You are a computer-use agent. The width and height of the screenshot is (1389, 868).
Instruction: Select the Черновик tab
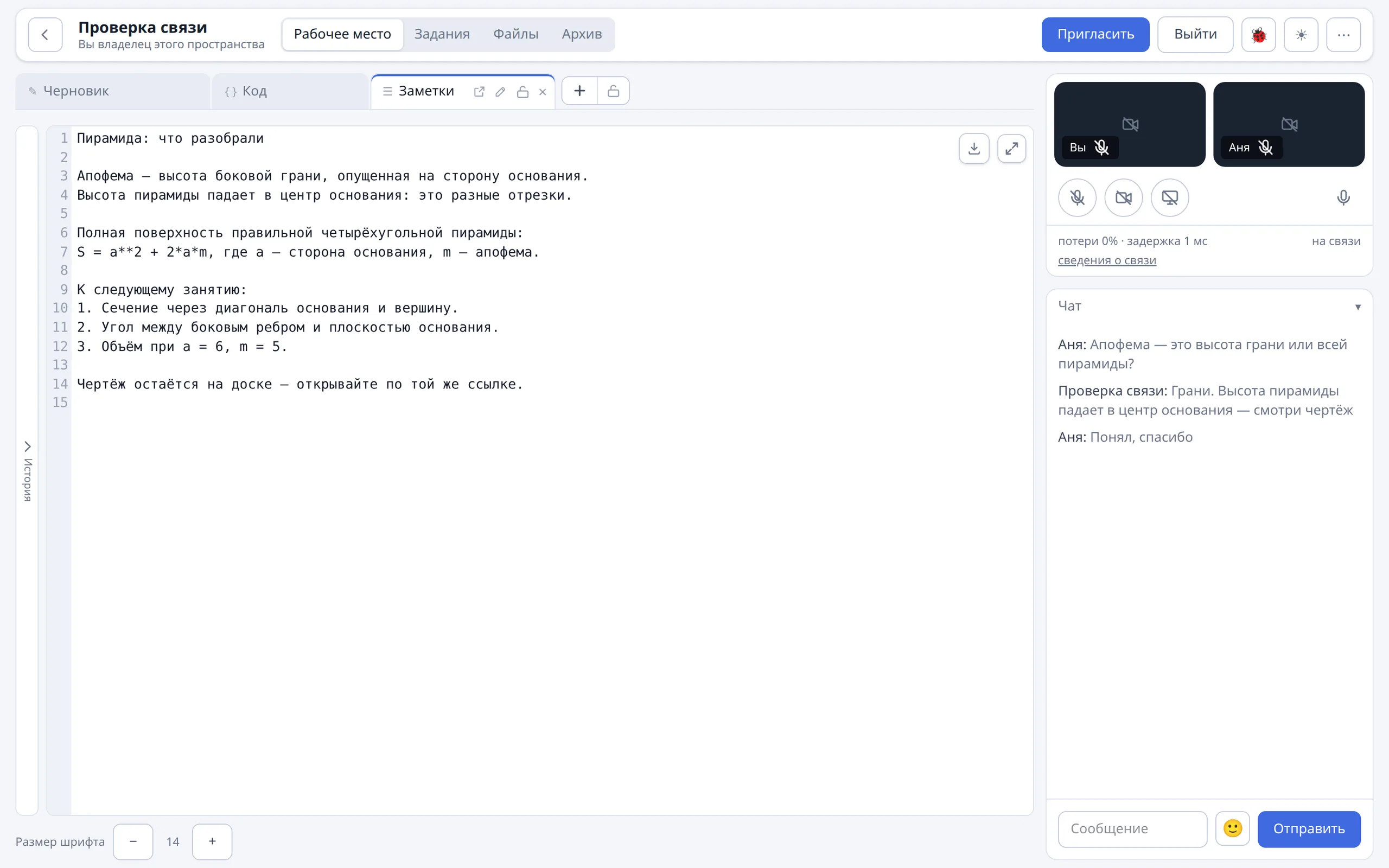coord(112,91)
